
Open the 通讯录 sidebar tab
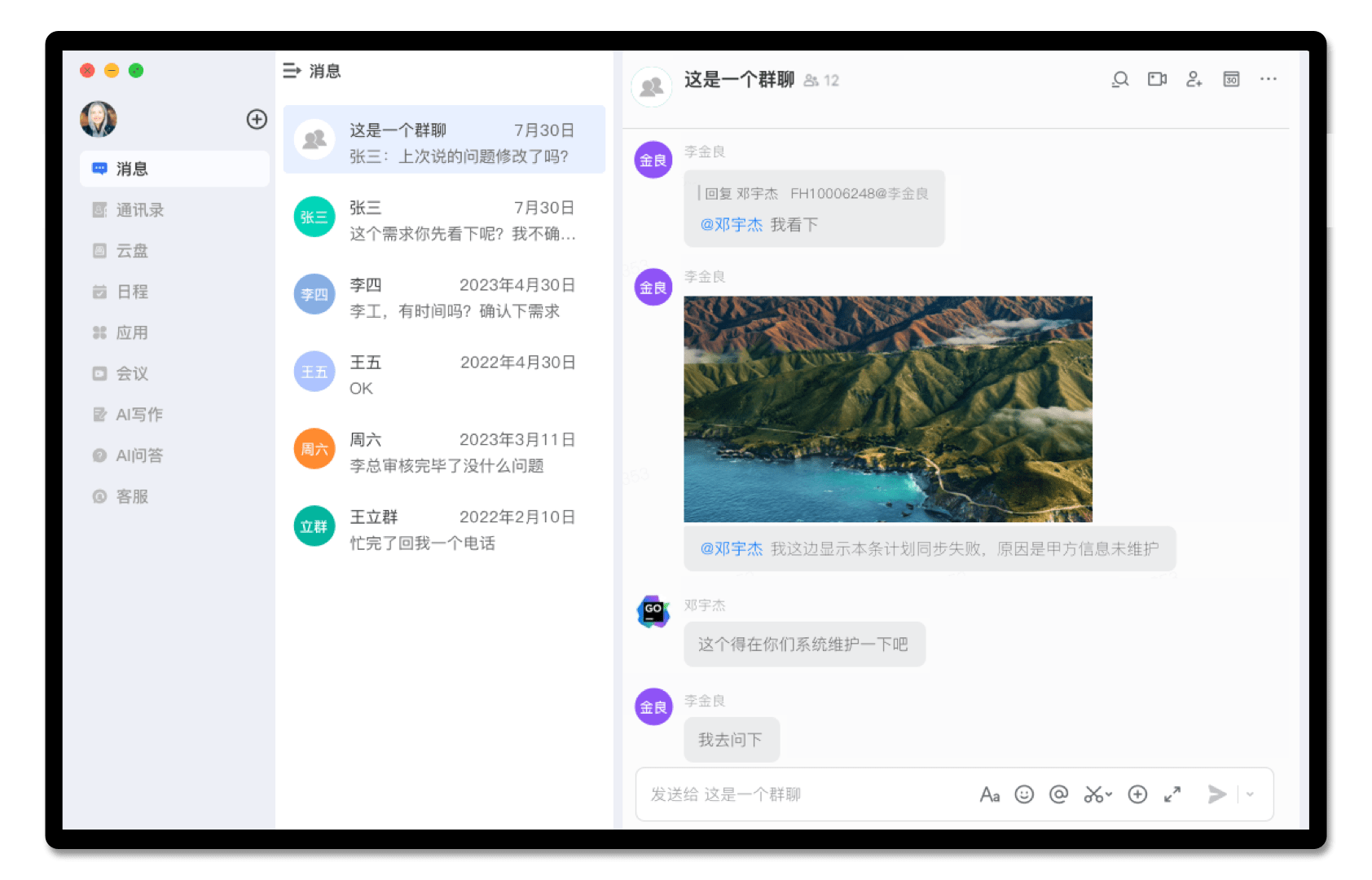[x=139, y=210]
